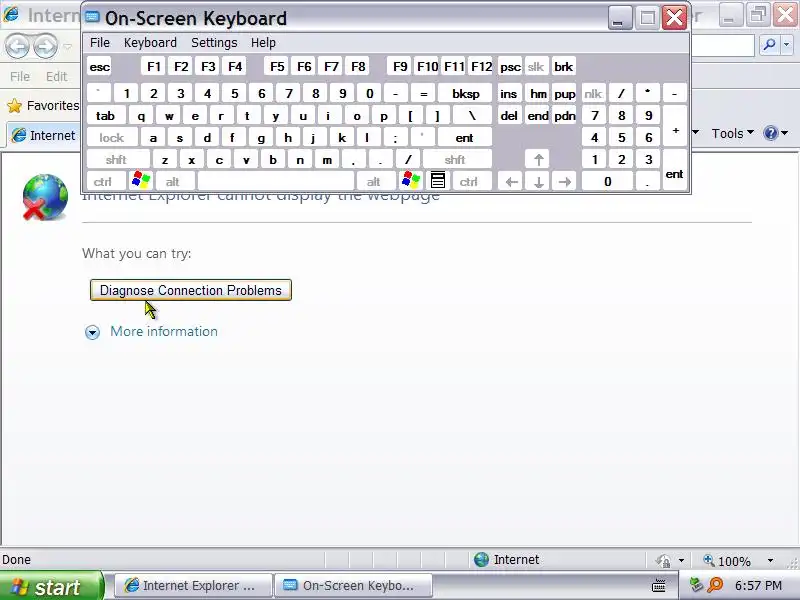Click the application menu key on keyboard
Screen dimensions: 800x600
(x=438, y=181)
